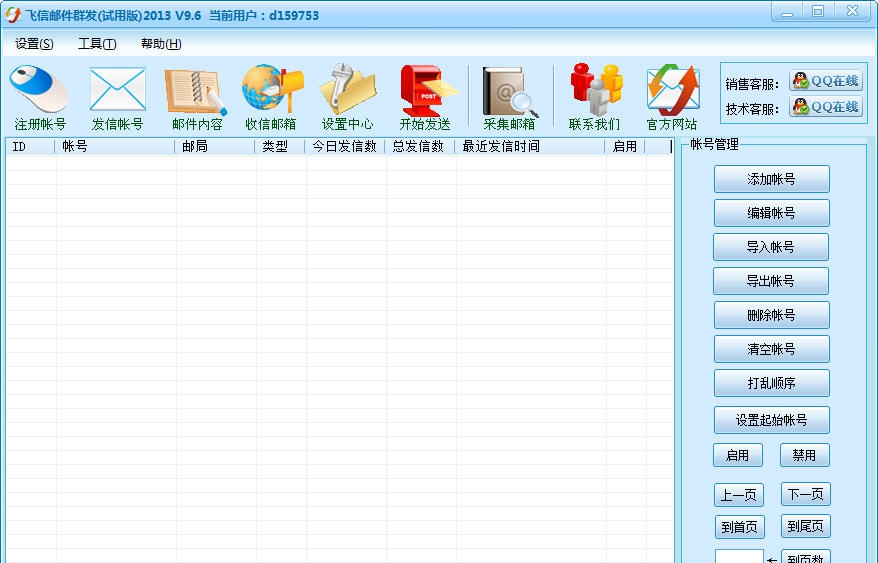Click the 禁用 button
The width and height of the screenshot is (878, 563).
805,455
